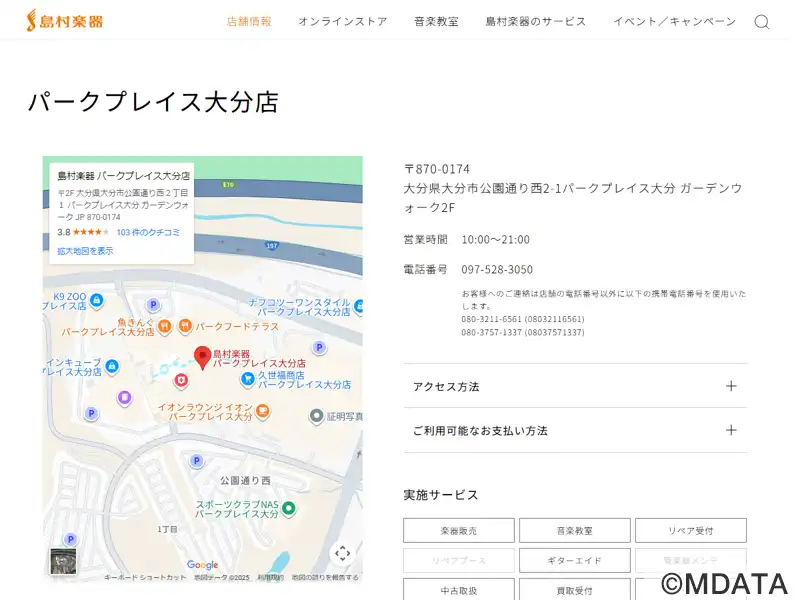Click the 楽器販売 service button

click(x=459, y=531)
